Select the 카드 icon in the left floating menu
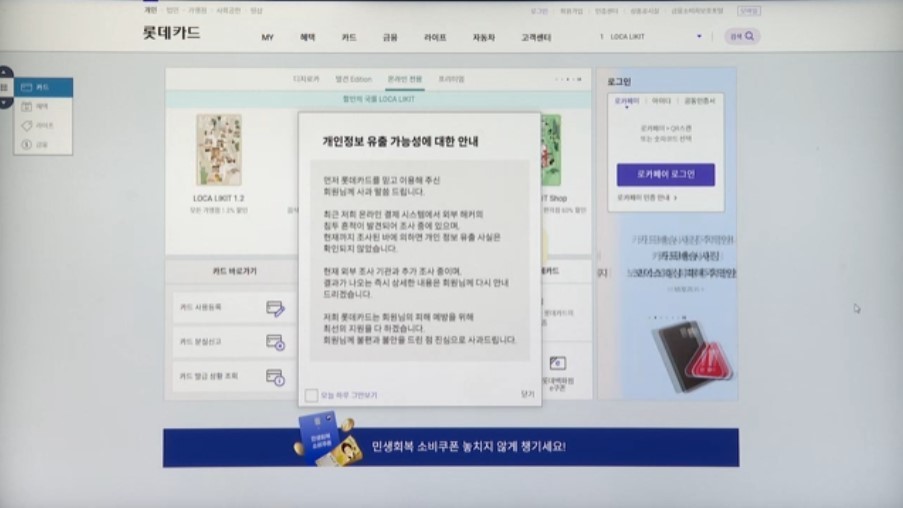 point(28,88)
